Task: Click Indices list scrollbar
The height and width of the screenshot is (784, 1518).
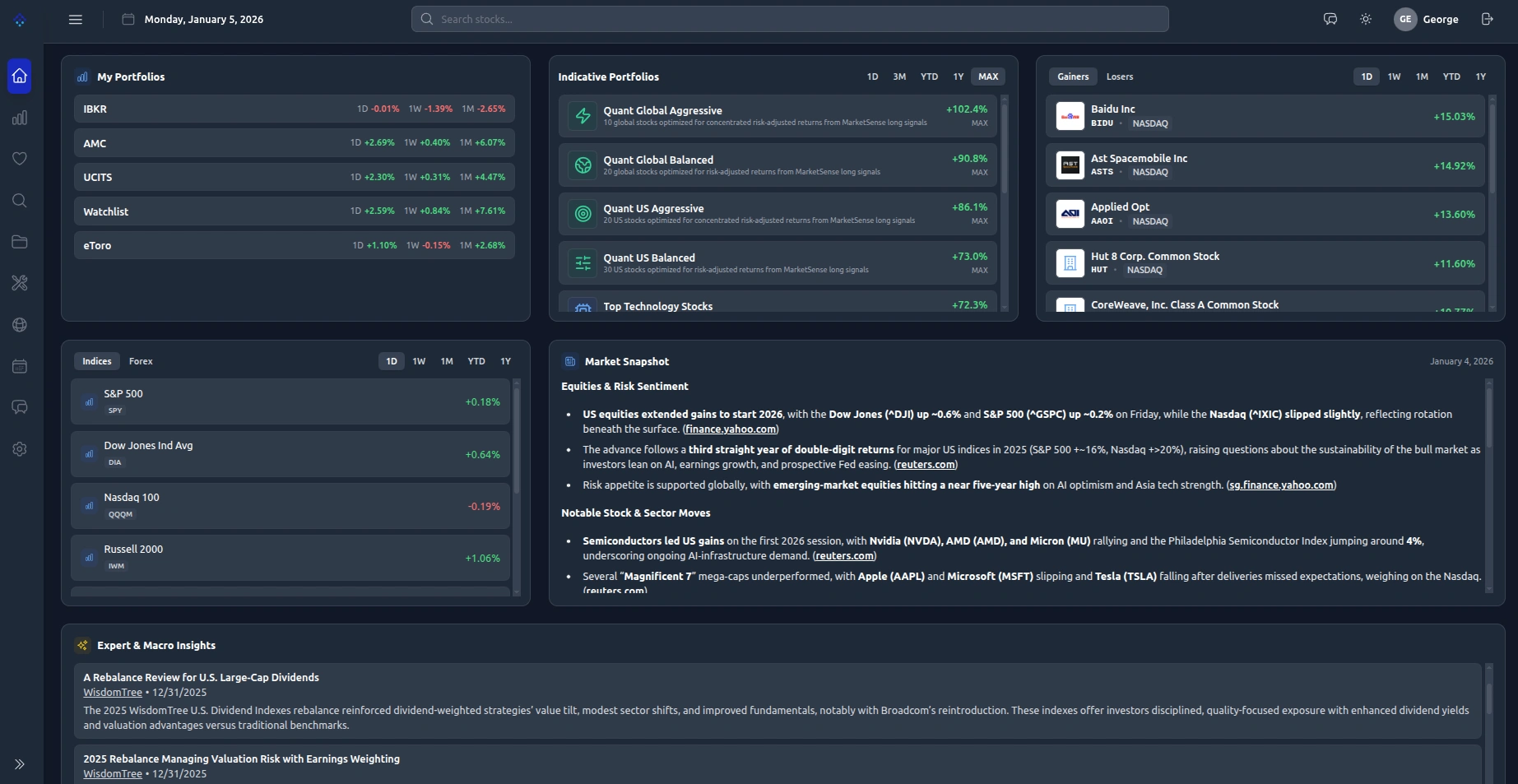Action: click(x=517, y=440)
